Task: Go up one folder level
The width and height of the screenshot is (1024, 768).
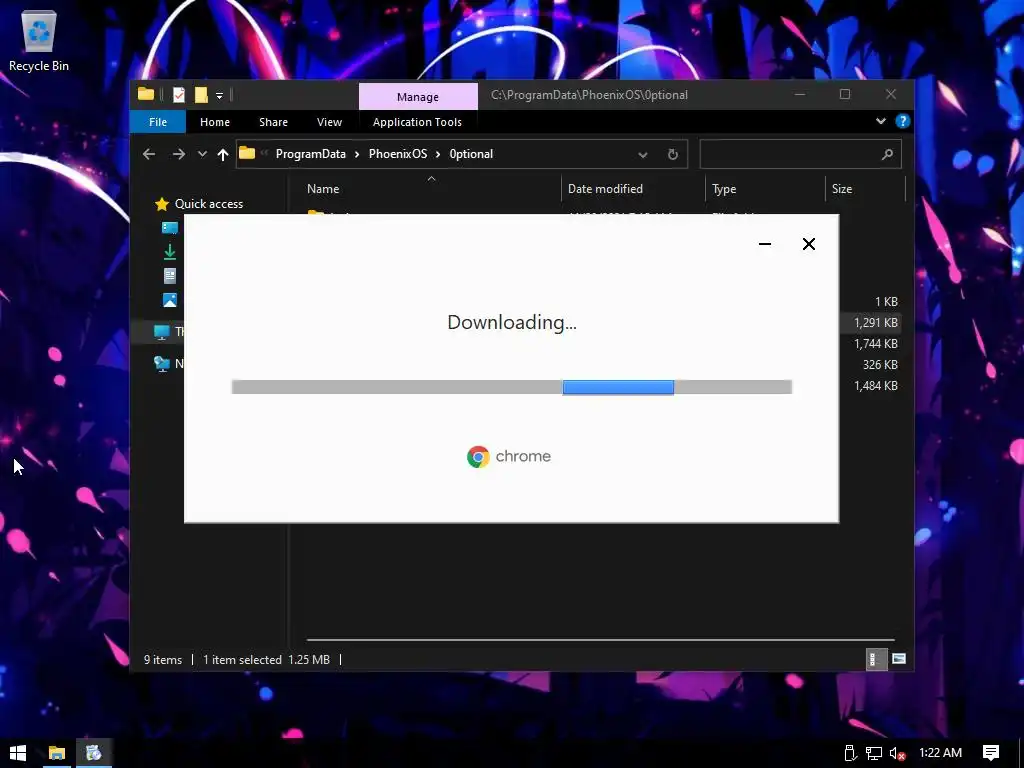Action: click(x=223, y=154)
